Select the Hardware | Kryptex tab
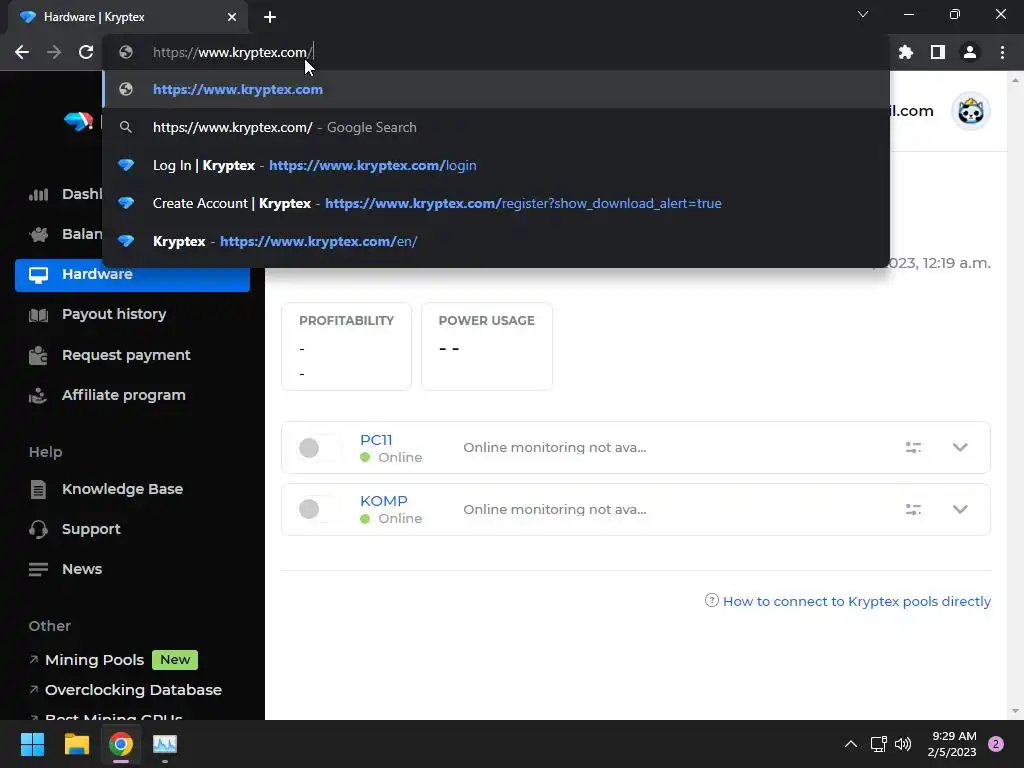 (128, 17)
